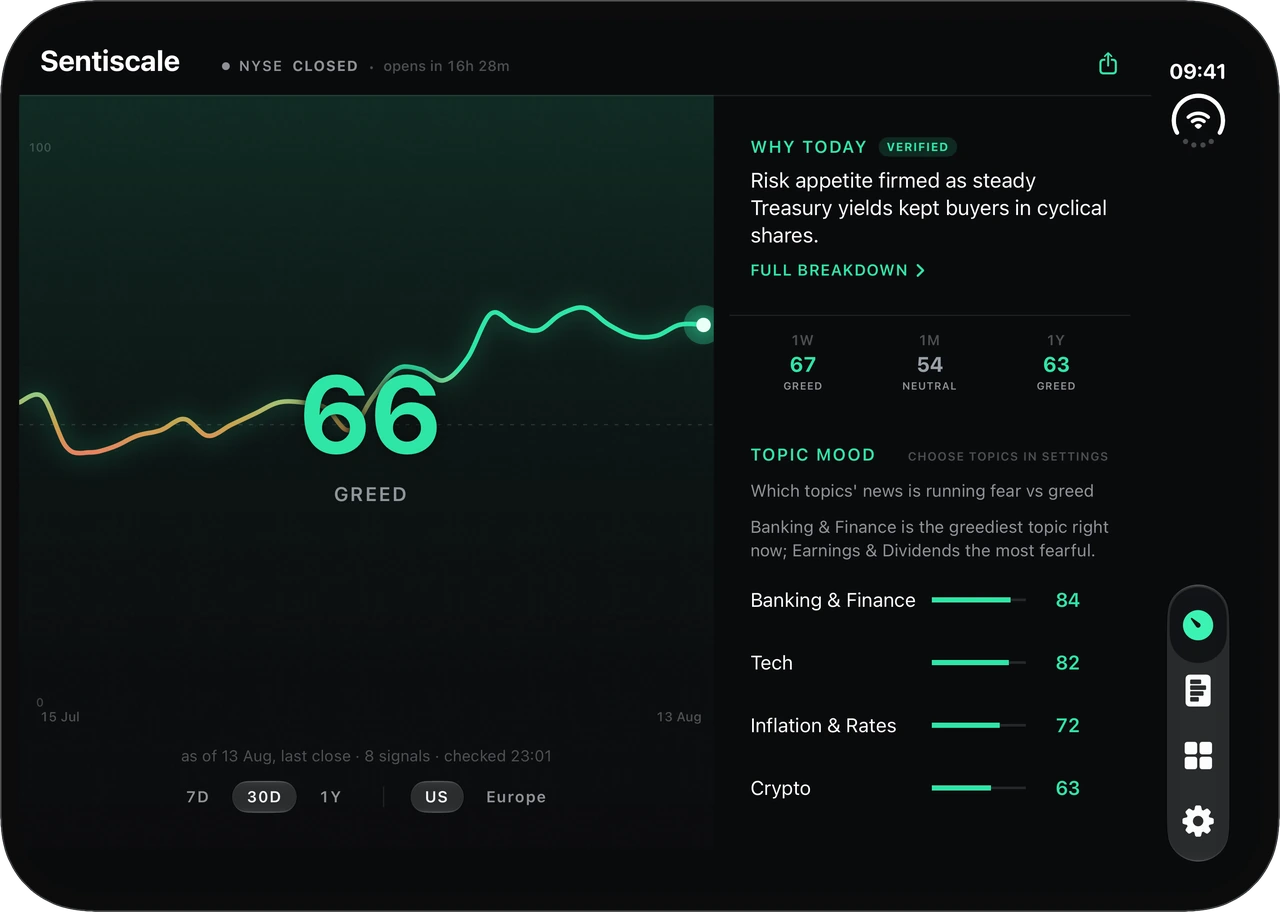The image size is (1280, 912).
Task: Open the 1W 67 Greed stat
Action: click(803, 362)
